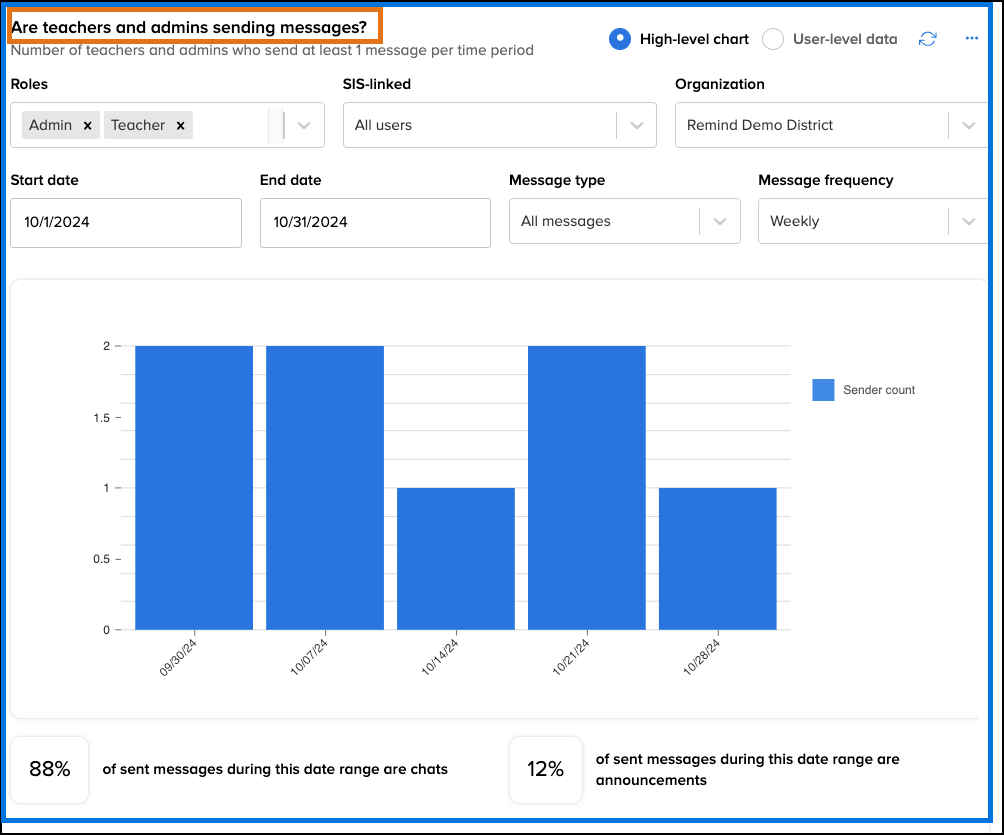The height and width of the screenshot is (835, 1004).
Task: Click the 10/28/24 bar in chart
Action: 717,558
